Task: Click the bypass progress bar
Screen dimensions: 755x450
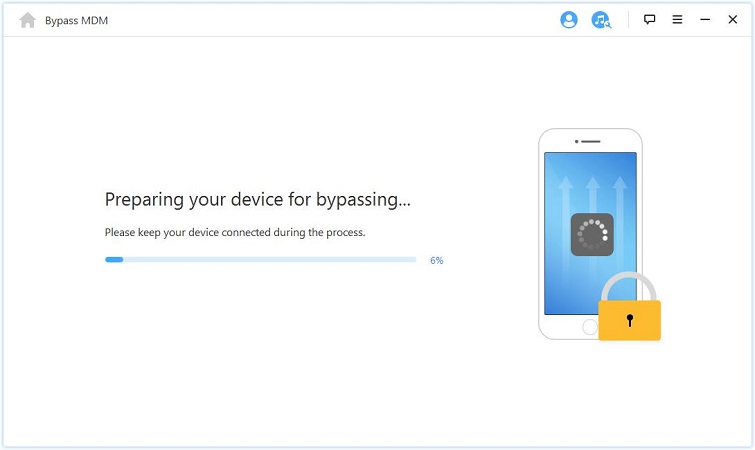Action: 260,260
